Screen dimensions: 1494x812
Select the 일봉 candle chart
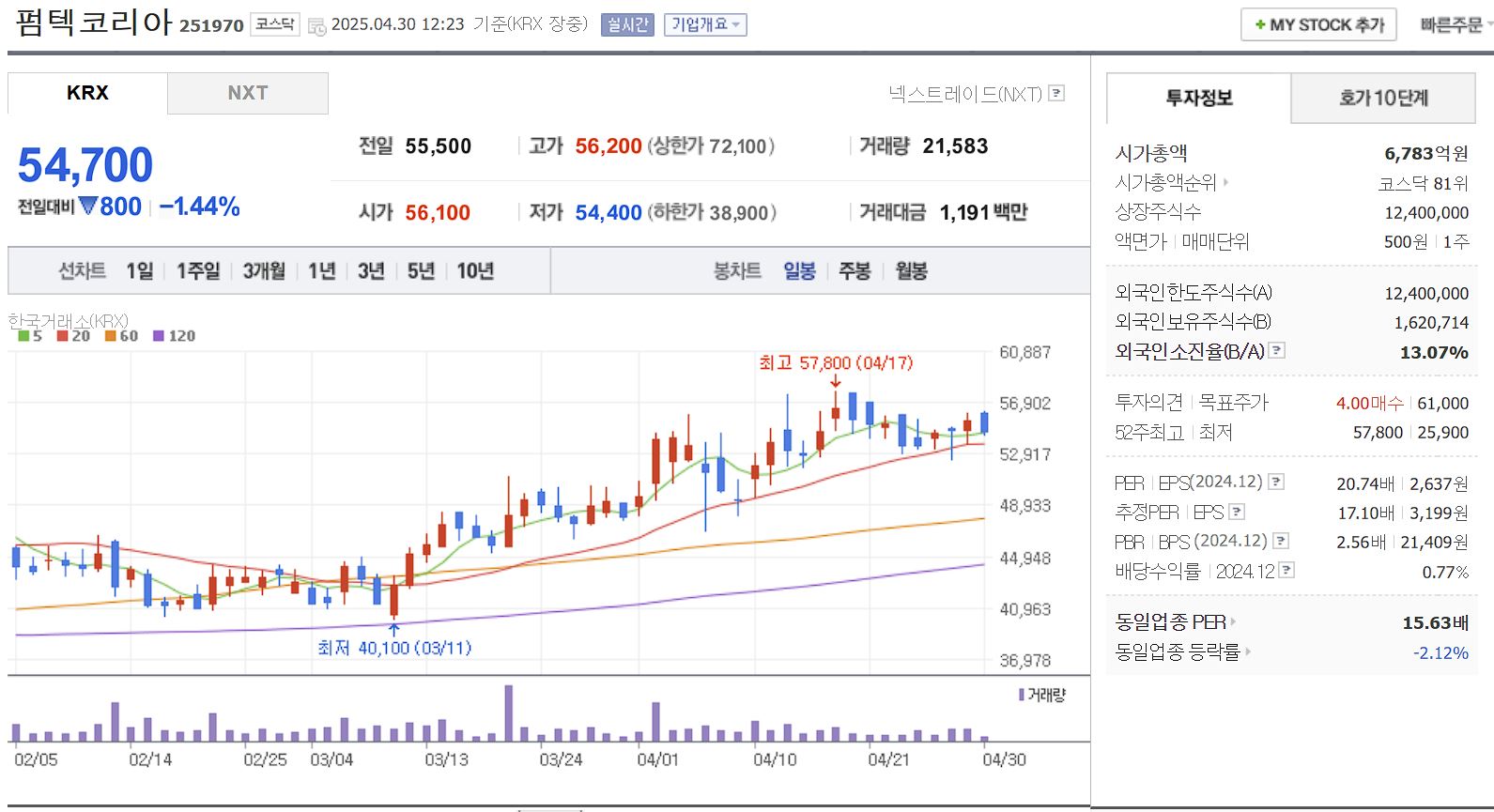coord(800,271)
